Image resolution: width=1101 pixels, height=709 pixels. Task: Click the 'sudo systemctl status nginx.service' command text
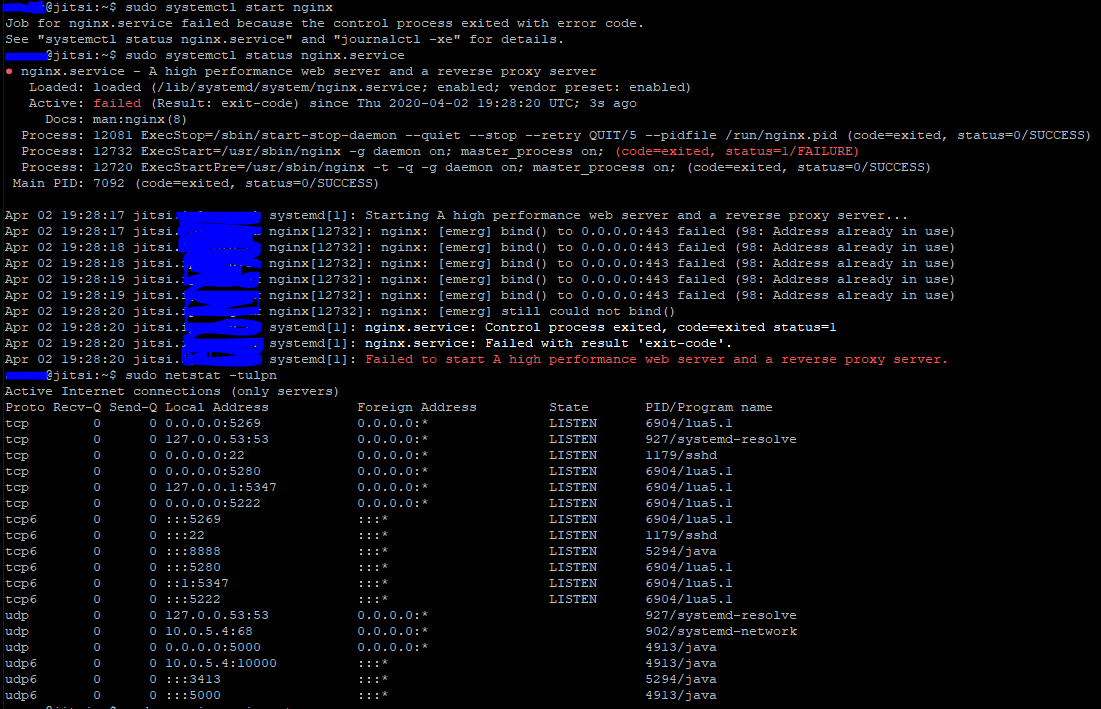tap(265, 55)
